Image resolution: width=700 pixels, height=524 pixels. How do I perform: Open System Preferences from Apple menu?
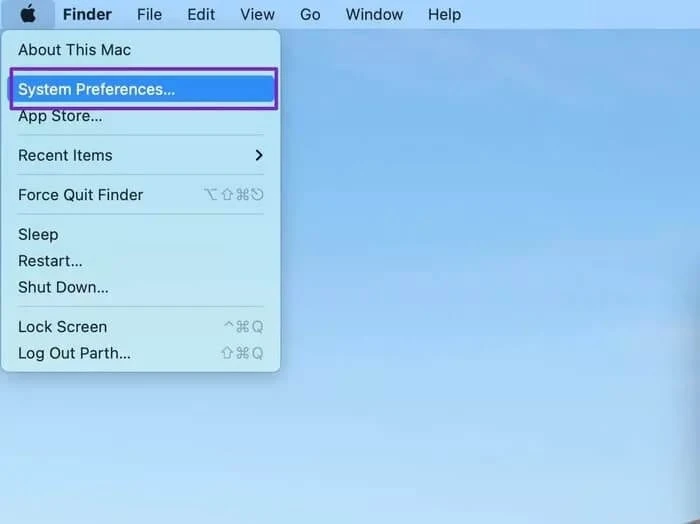point(96,89)
